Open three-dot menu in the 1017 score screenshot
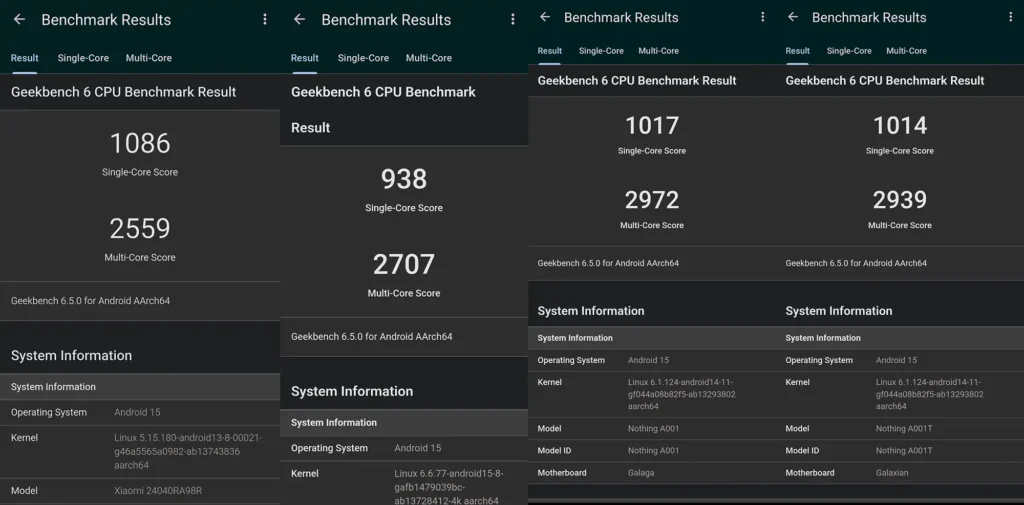Viewport: 1024px width, 505px height. 762,17
